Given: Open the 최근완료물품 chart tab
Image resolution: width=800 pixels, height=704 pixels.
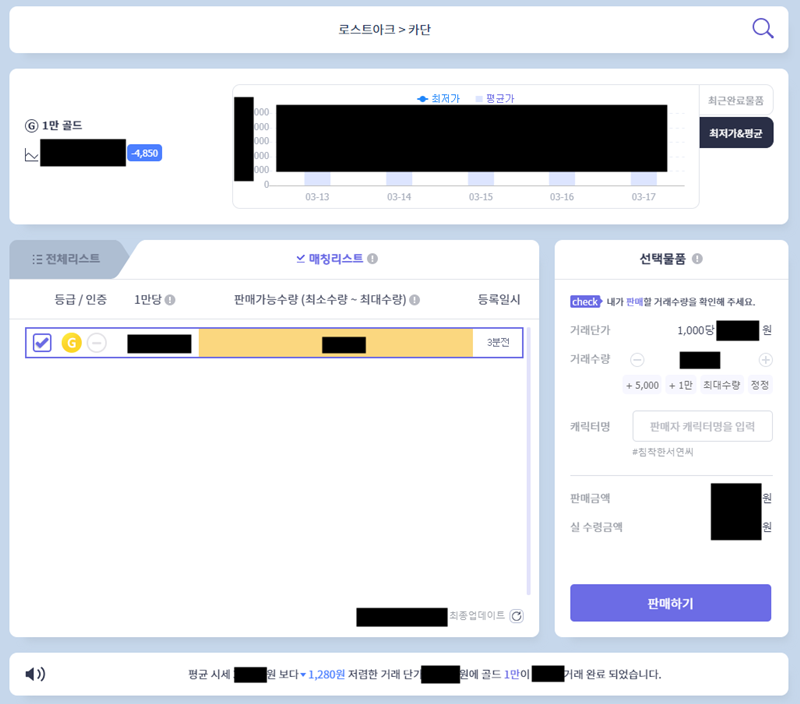Looking at the screenshot, I should tap(735, 100).
